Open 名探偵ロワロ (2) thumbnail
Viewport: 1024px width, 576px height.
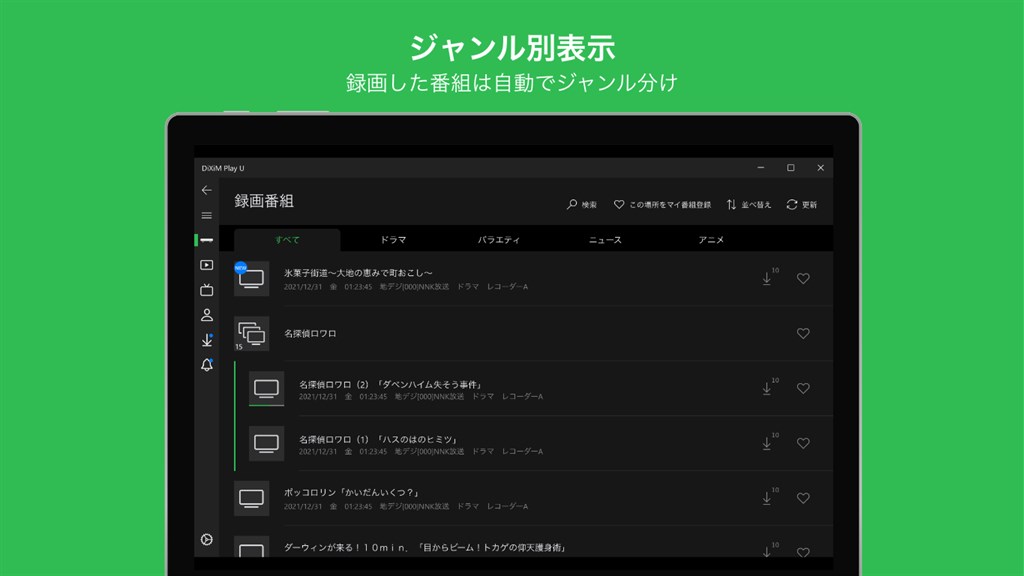[x=266, y=389]
